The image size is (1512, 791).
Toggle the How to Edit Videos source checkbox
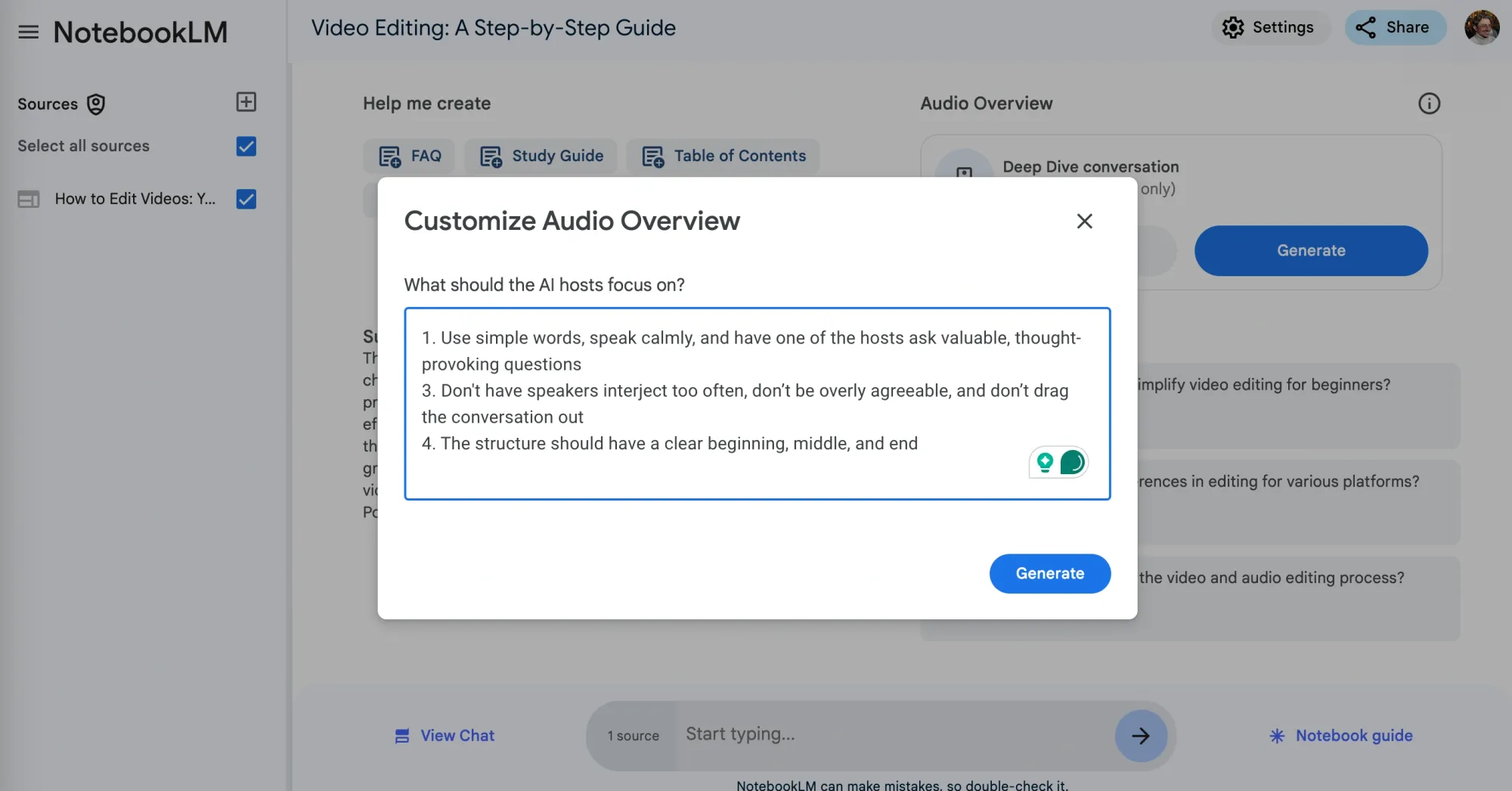click(246, 199)
